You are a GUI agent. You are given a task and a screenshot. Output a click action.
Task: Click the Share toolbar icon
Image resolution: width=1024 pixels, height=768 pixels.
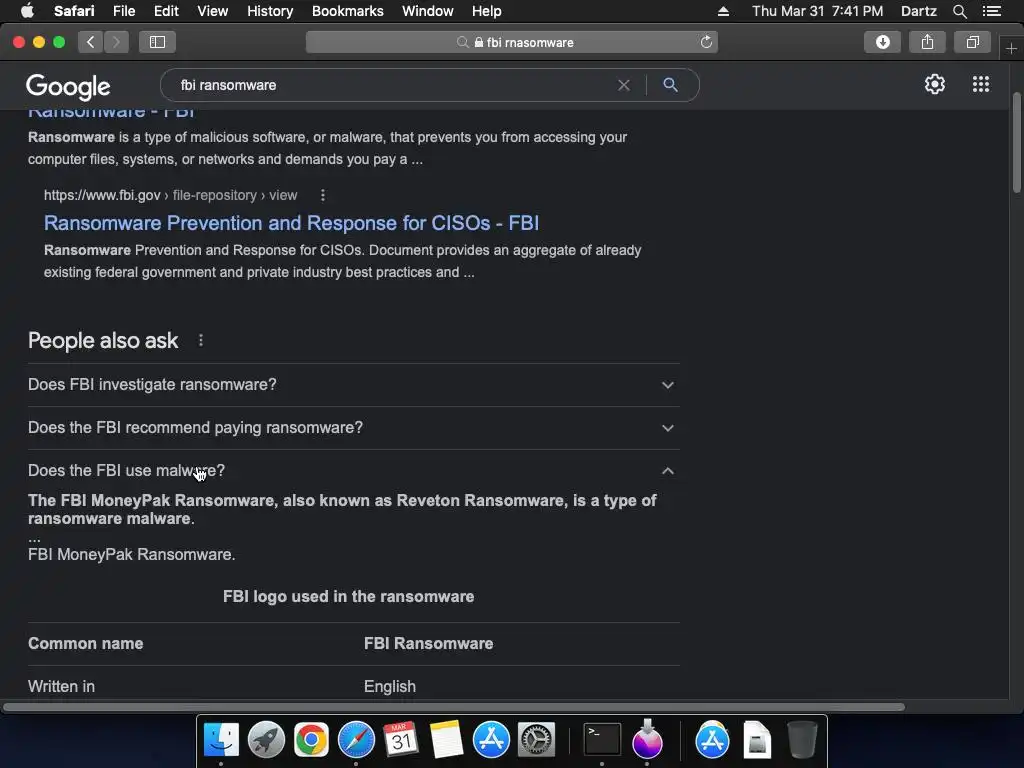(927, 42)
